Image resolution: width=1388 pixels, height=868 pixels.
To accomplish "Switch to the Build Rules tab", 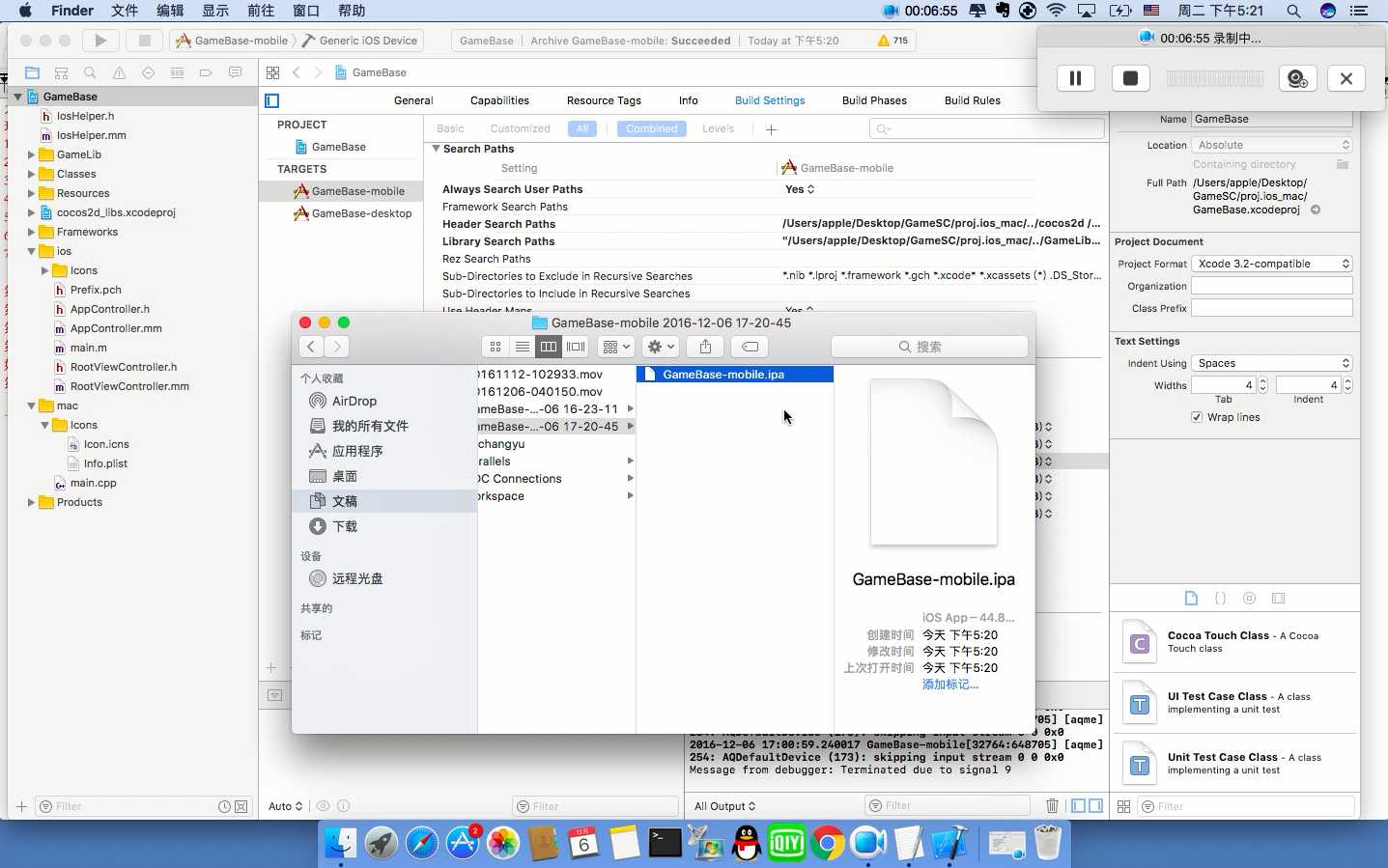I will click(973, 100).
